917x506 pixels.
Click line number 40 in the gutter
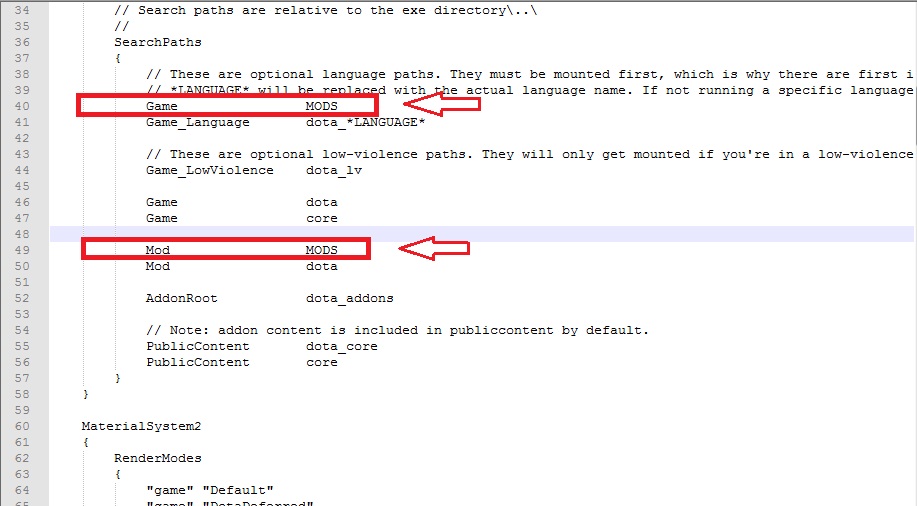pos(22,106)
